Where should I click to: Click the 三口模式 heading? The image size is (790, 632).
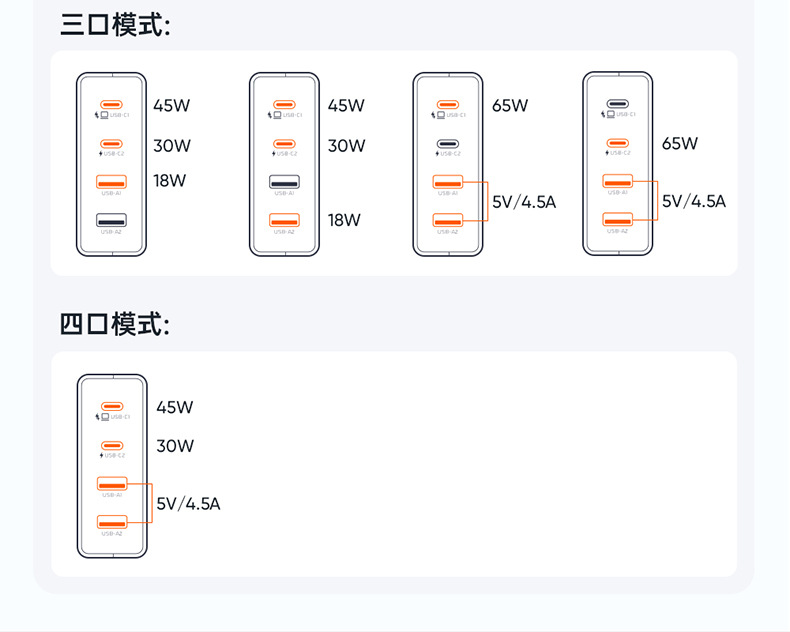tap(115, 25)
